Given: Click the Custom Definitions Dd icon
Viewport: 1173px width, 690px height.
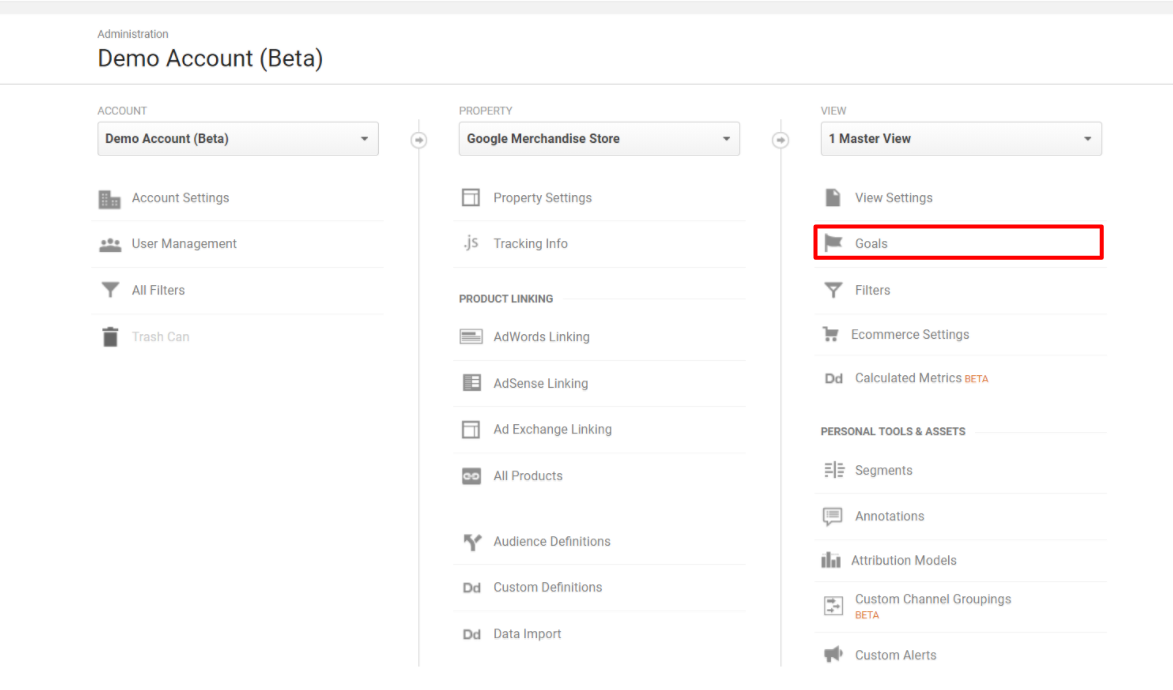Looking at the screenshot, I should coord(471,588).
